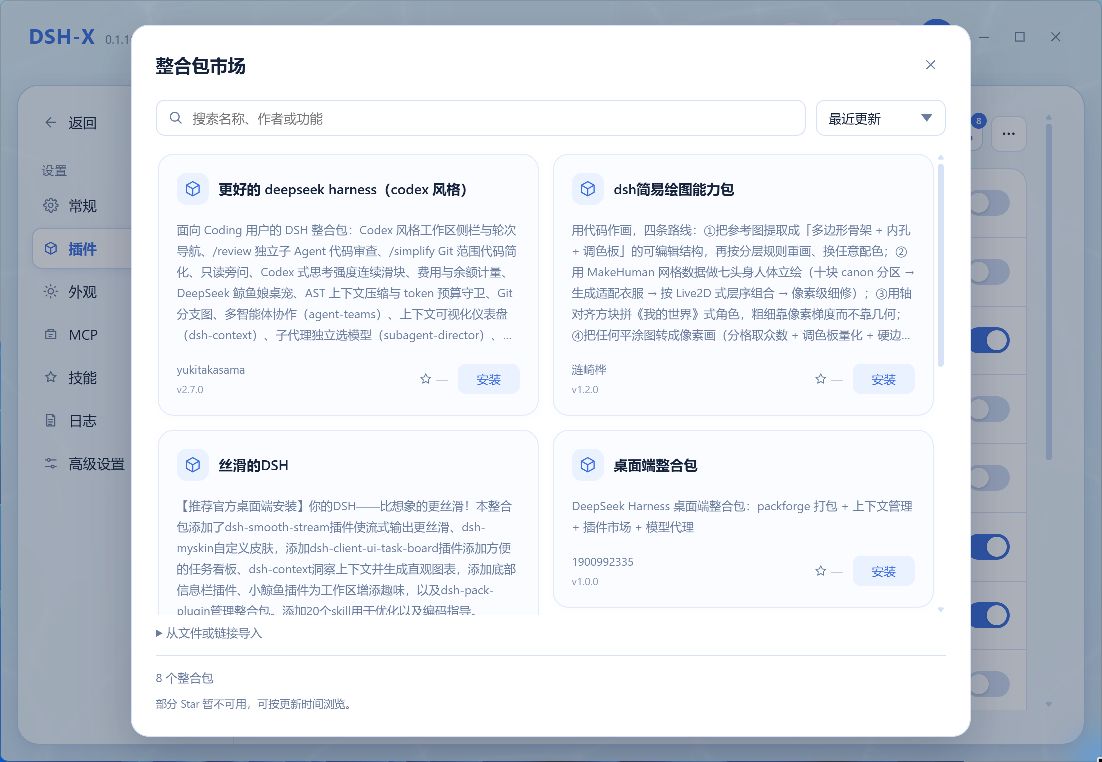1102x762 pixels.
Task: Click the 8 个整合包 count text
Action: point(184,678)
